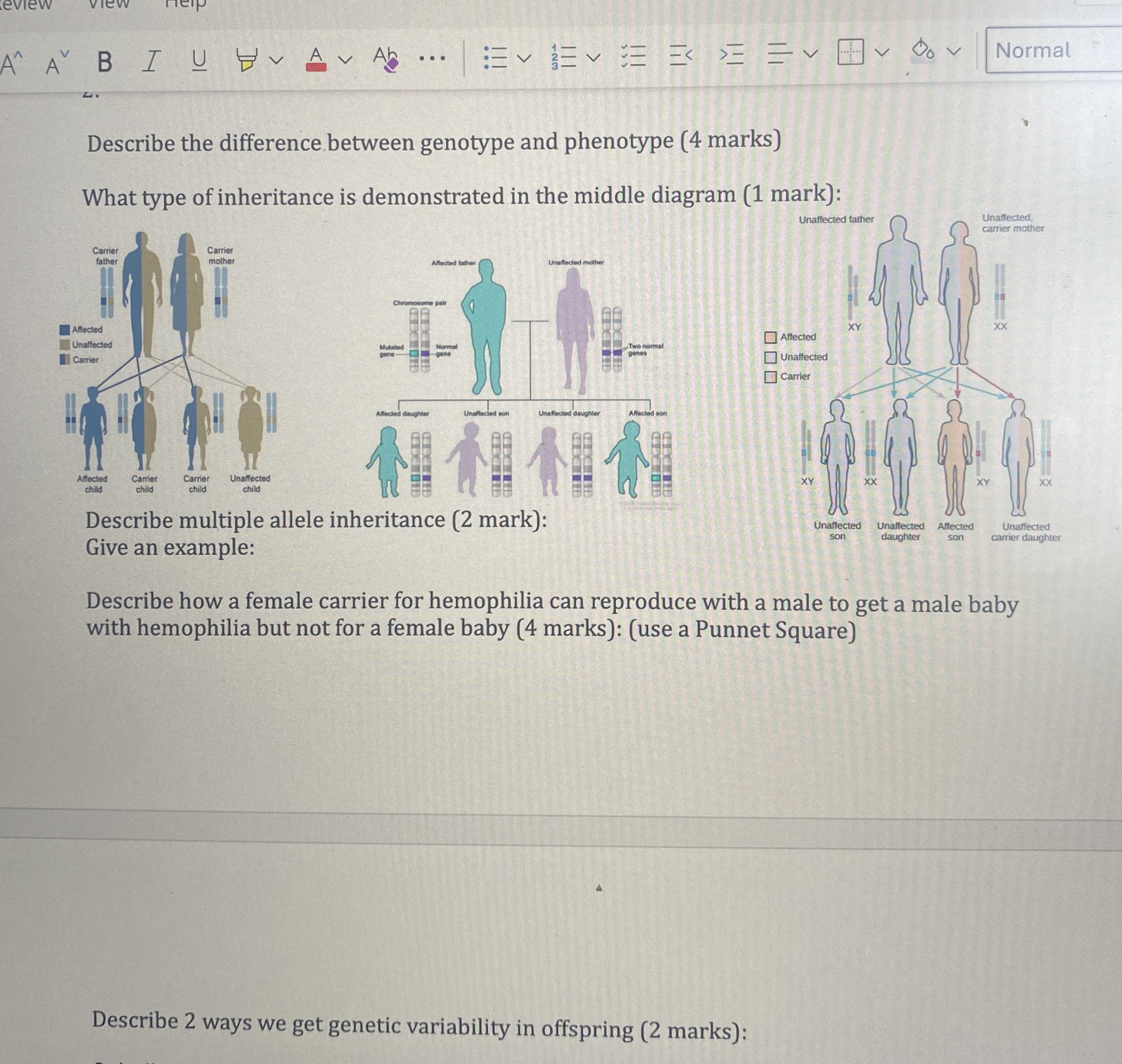Click the 'Describe multiple allele inheritance' line
This screenshot has height=1064, width=1122.
pos(316,520)
